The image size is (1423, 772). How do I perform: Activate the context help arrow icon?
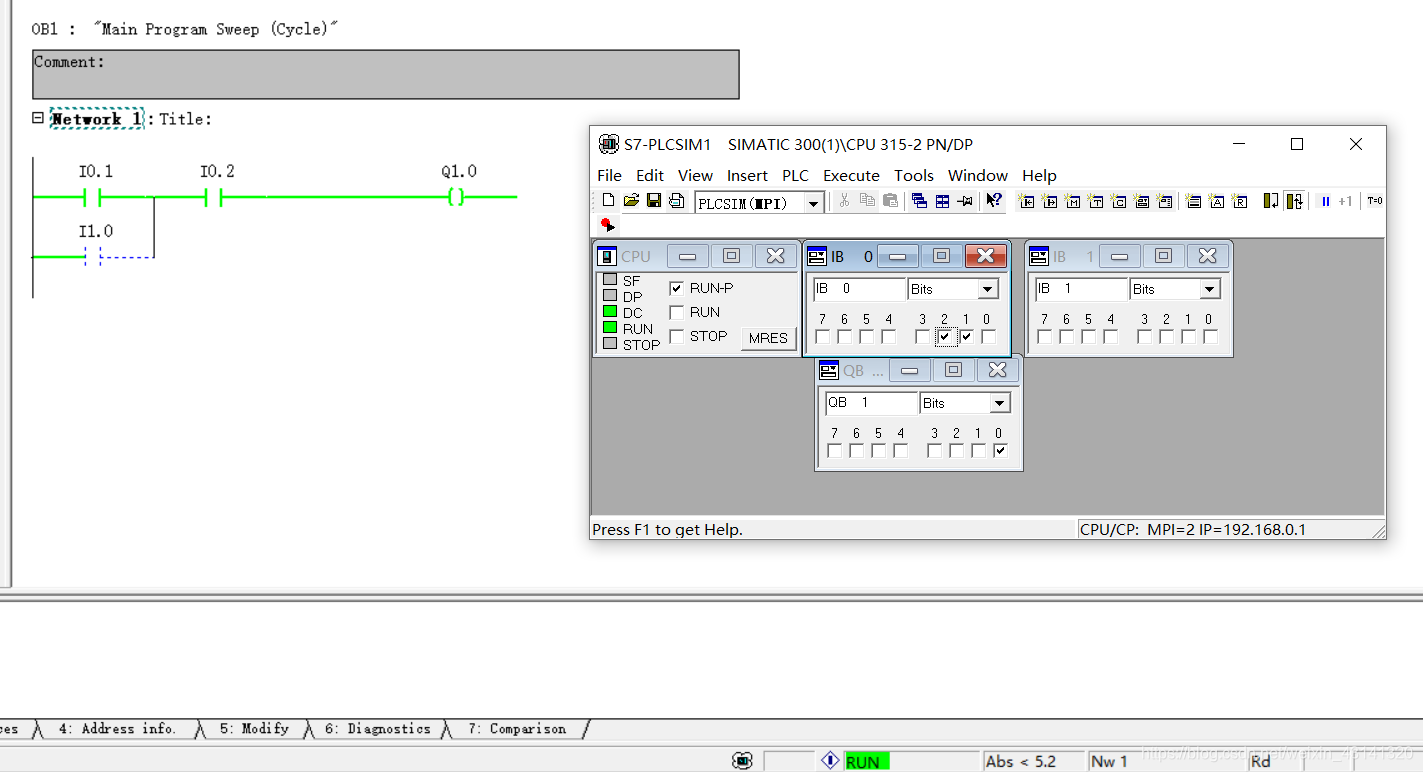click(994, 201)
